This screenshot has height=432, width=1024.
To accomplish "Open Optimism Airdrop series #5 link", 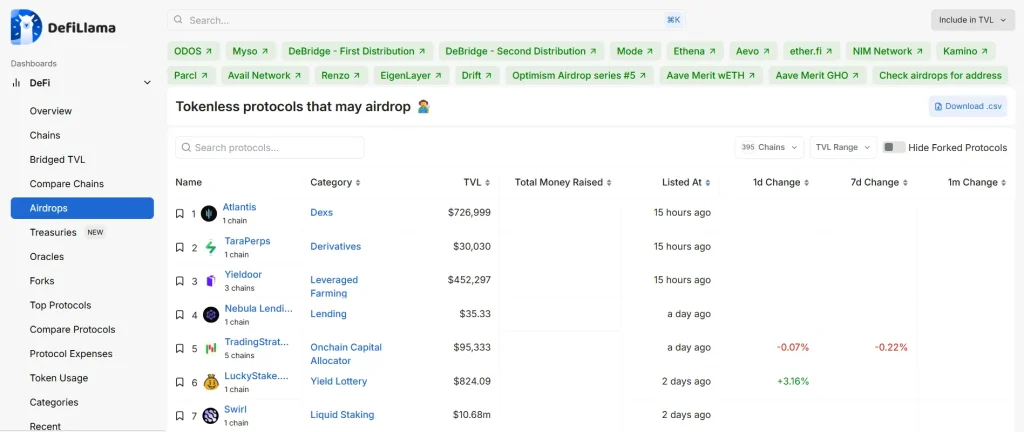I will point(579,76).
